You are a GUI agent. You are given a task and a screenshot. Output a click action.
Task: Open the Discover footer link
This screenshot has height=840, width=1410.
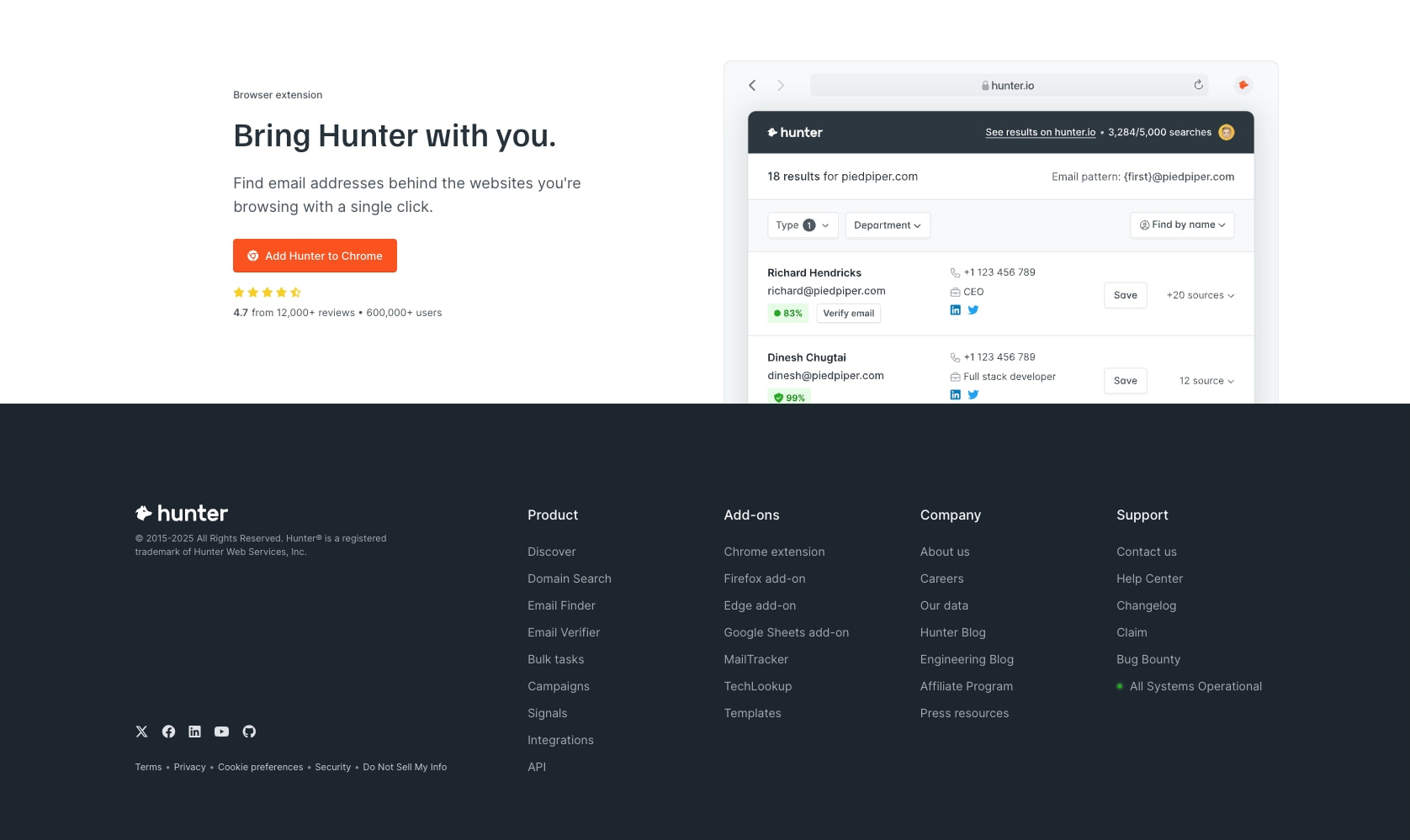[x=552, y=552]
